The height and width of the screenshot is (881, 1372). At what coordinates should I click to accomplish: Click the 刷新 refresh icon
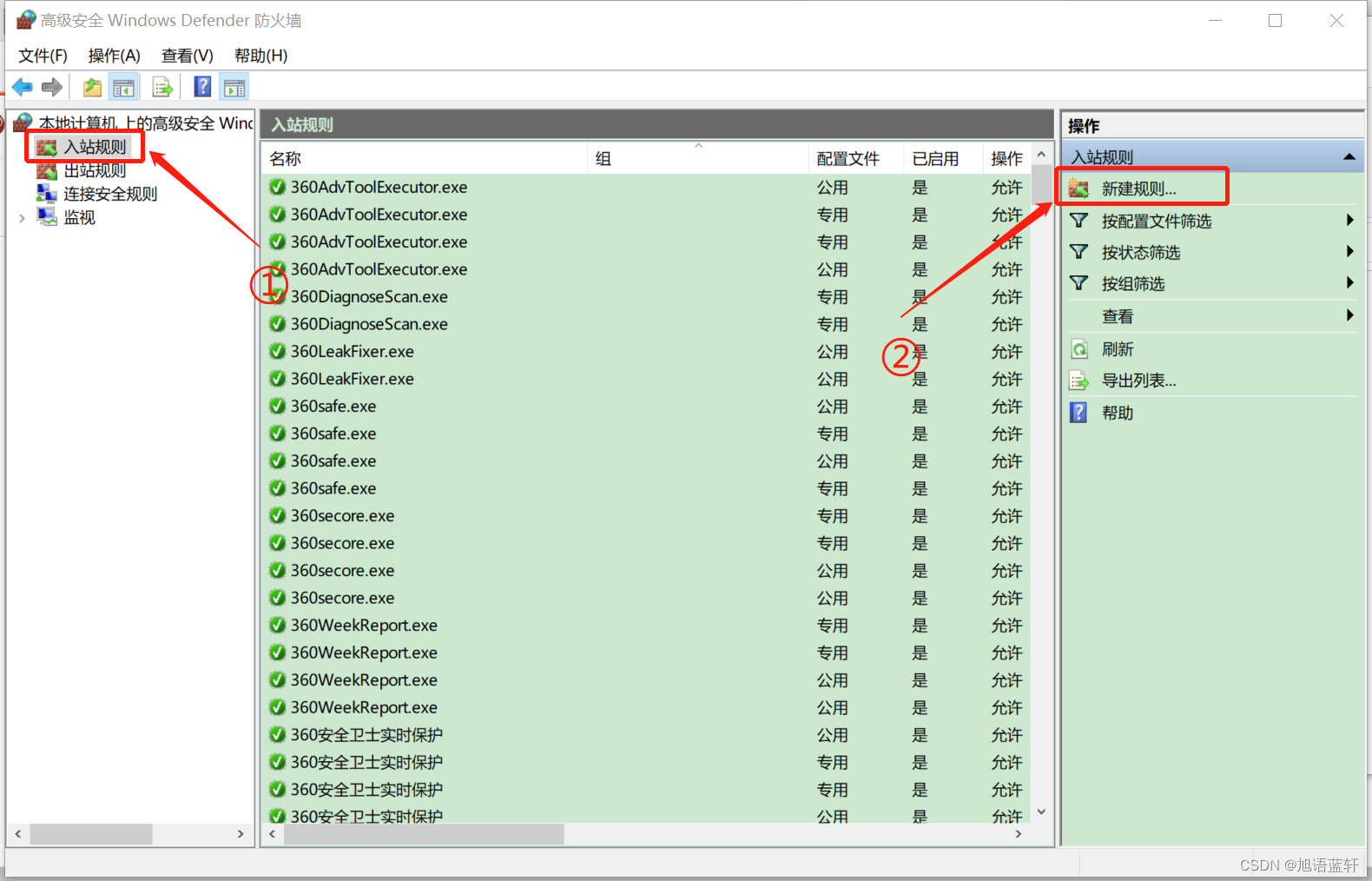click(1078, 349)
